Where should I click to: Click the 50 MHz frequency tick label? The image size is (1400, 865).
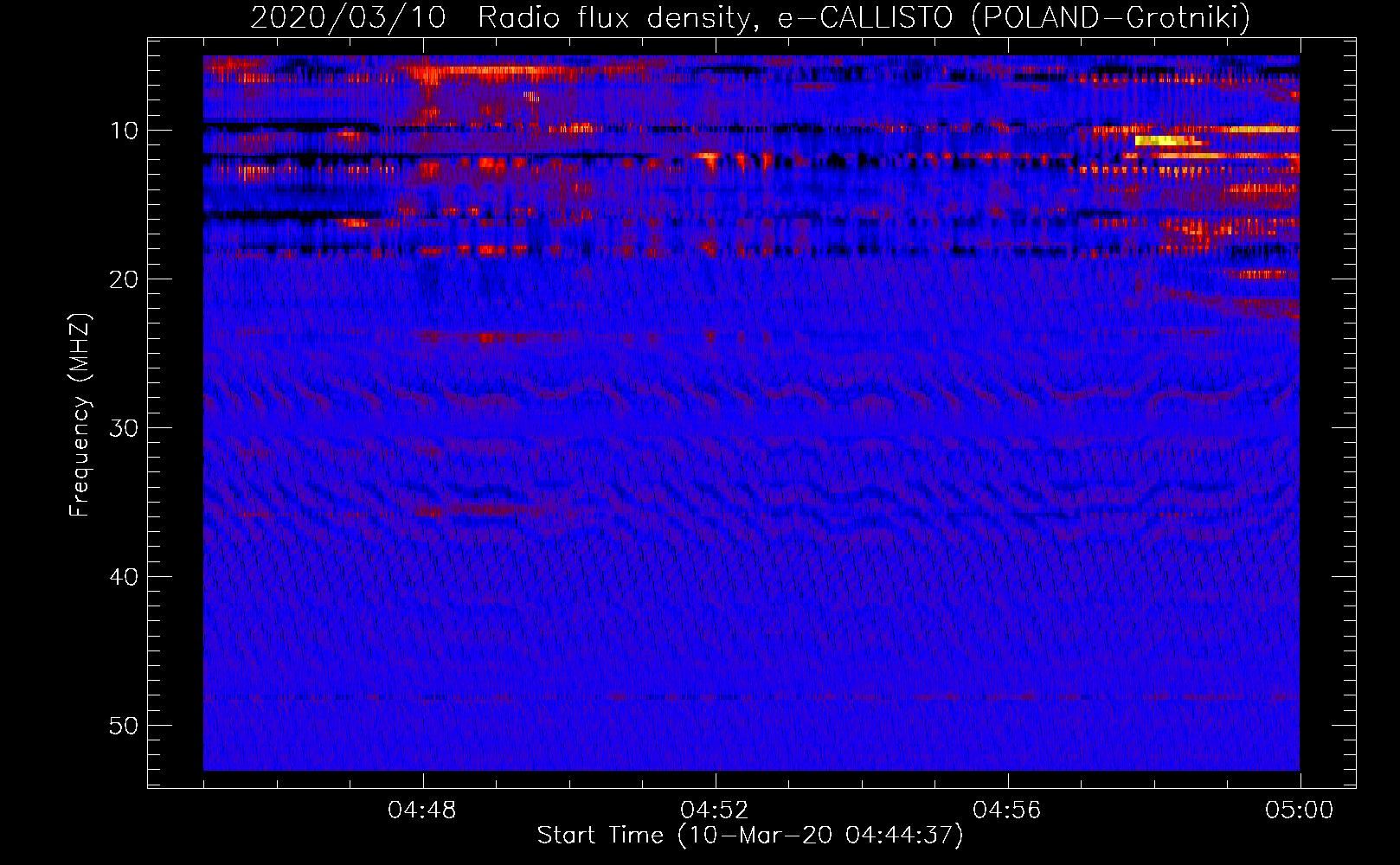(x=125, y=726)
